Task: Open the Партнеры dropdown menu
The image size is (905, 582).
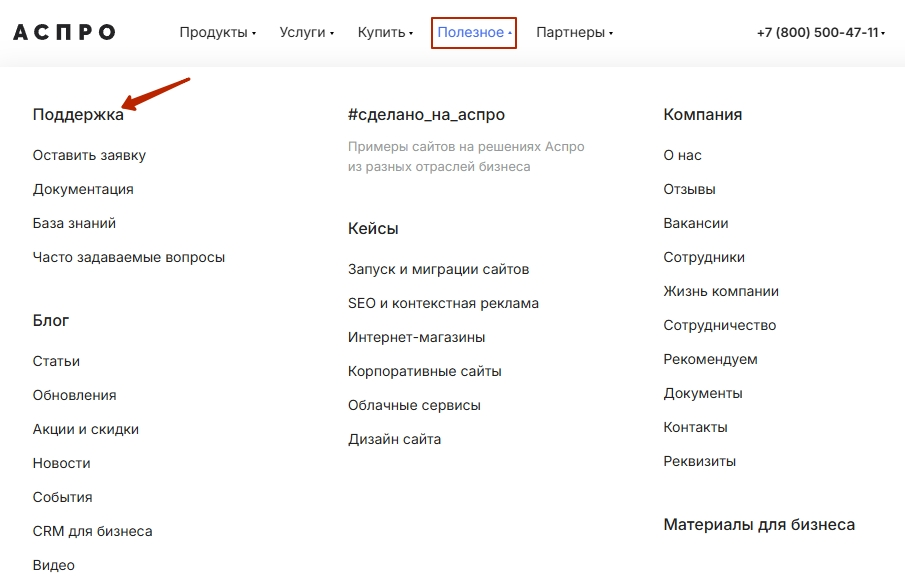Action: pos(574,32)
